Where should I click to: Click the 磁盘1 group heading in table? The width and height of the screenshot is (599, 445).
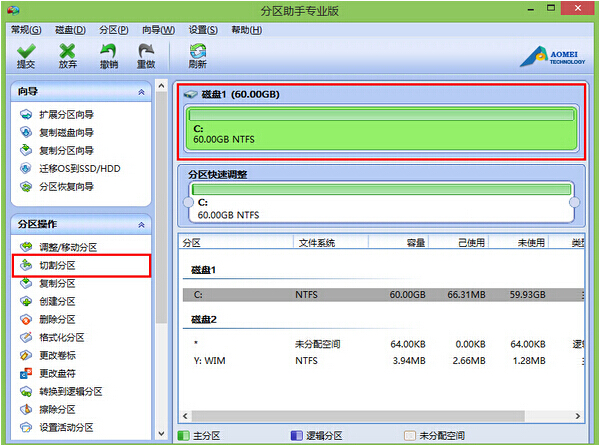pos(204,270)
